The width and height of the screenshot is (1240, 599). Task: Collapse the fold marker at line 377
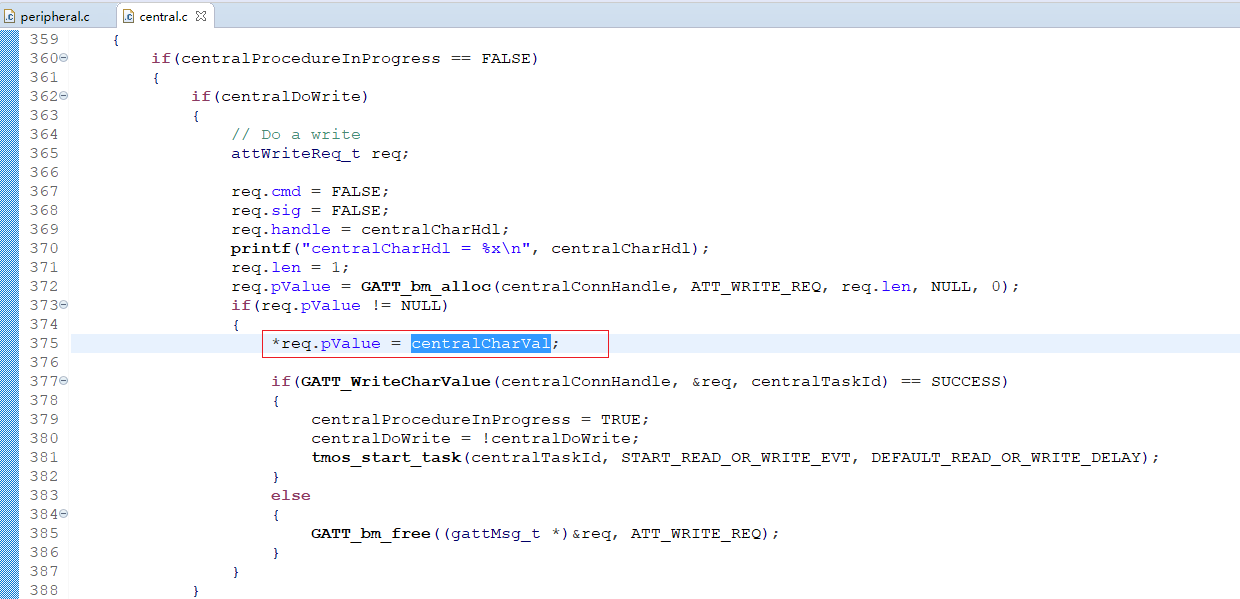click(x=64, y=381)
